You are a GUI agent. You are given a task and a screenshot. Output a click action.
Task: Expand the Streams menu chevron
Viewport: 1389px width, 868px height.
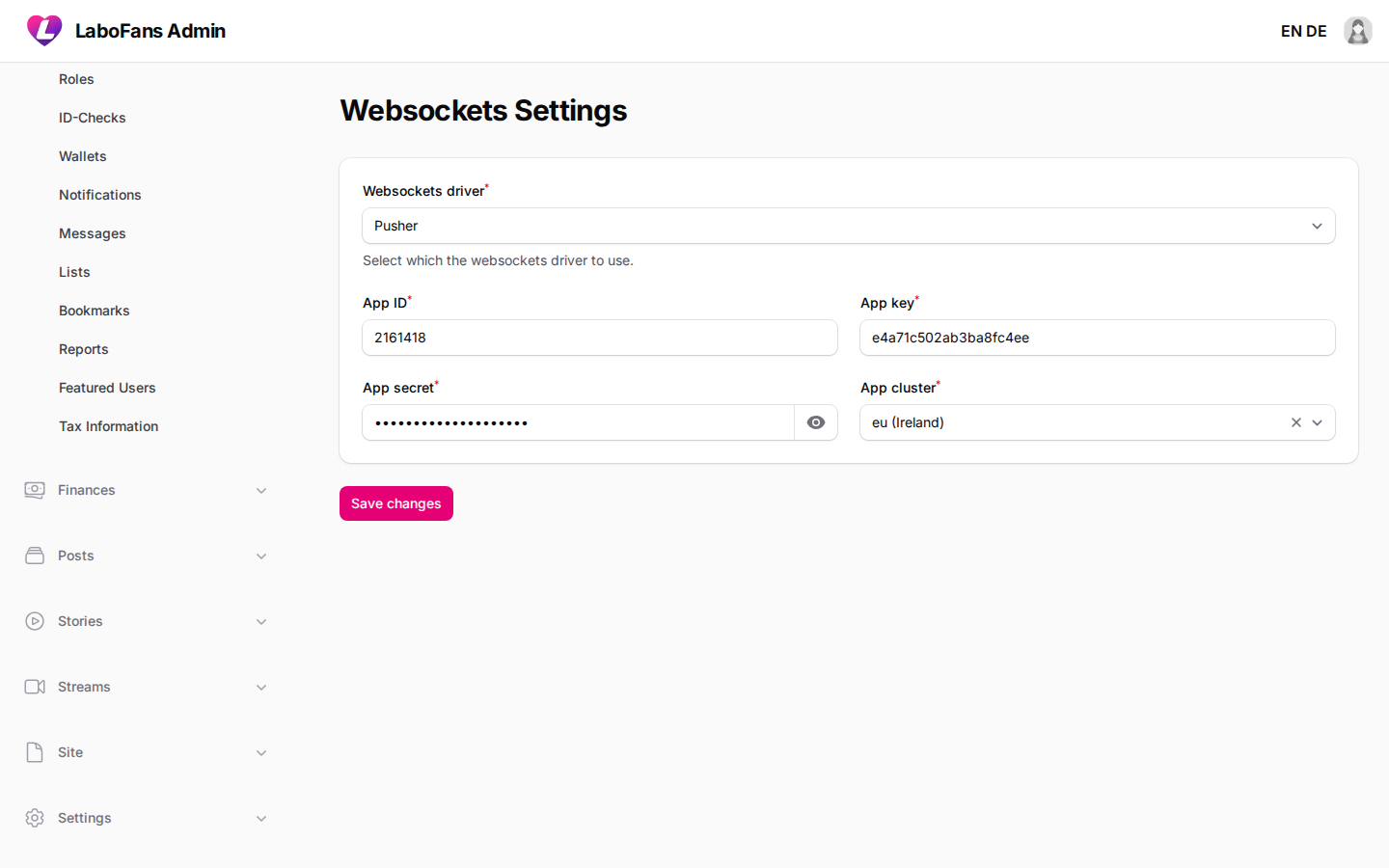coord(261,688)
